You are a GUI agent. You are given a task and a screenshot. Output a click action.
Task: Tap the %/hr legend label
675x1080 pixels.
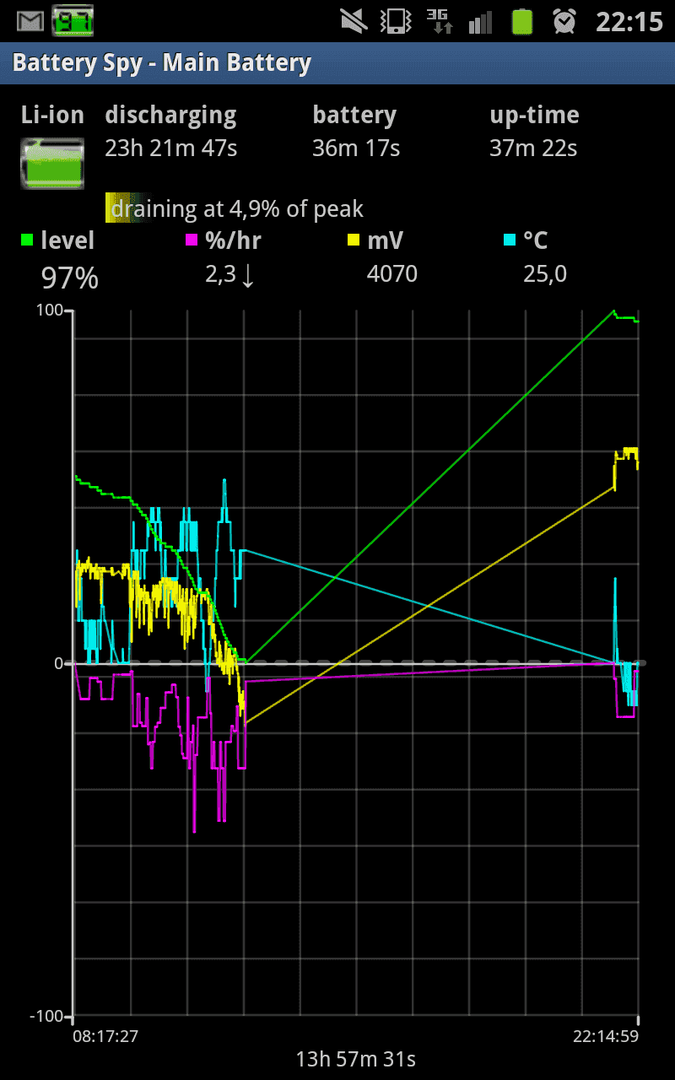[233, 240]
